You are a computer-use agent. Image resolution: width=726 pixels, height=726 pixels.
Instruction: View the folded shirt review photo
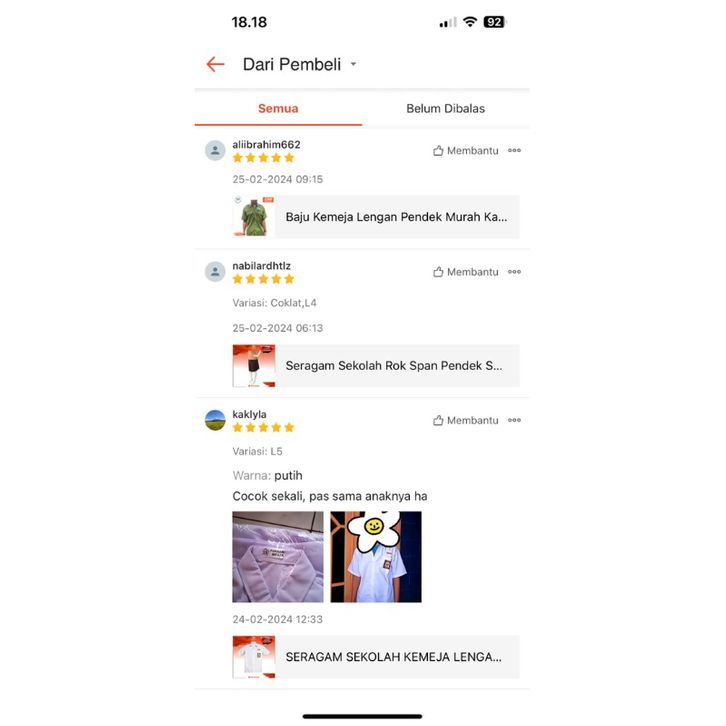pyautogui.click(x=278, y=557)
